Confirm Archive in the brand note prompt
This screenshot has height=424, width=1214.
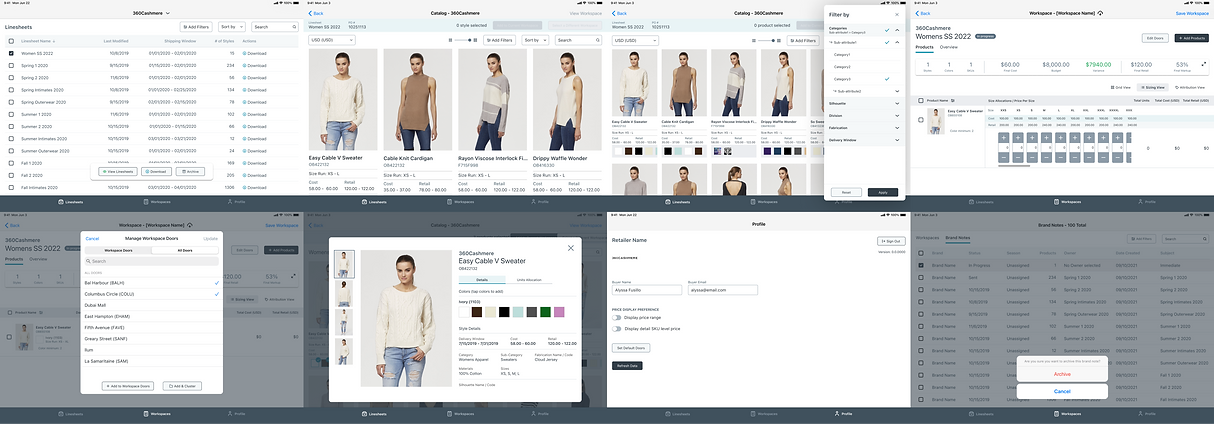coord(1063,374)
